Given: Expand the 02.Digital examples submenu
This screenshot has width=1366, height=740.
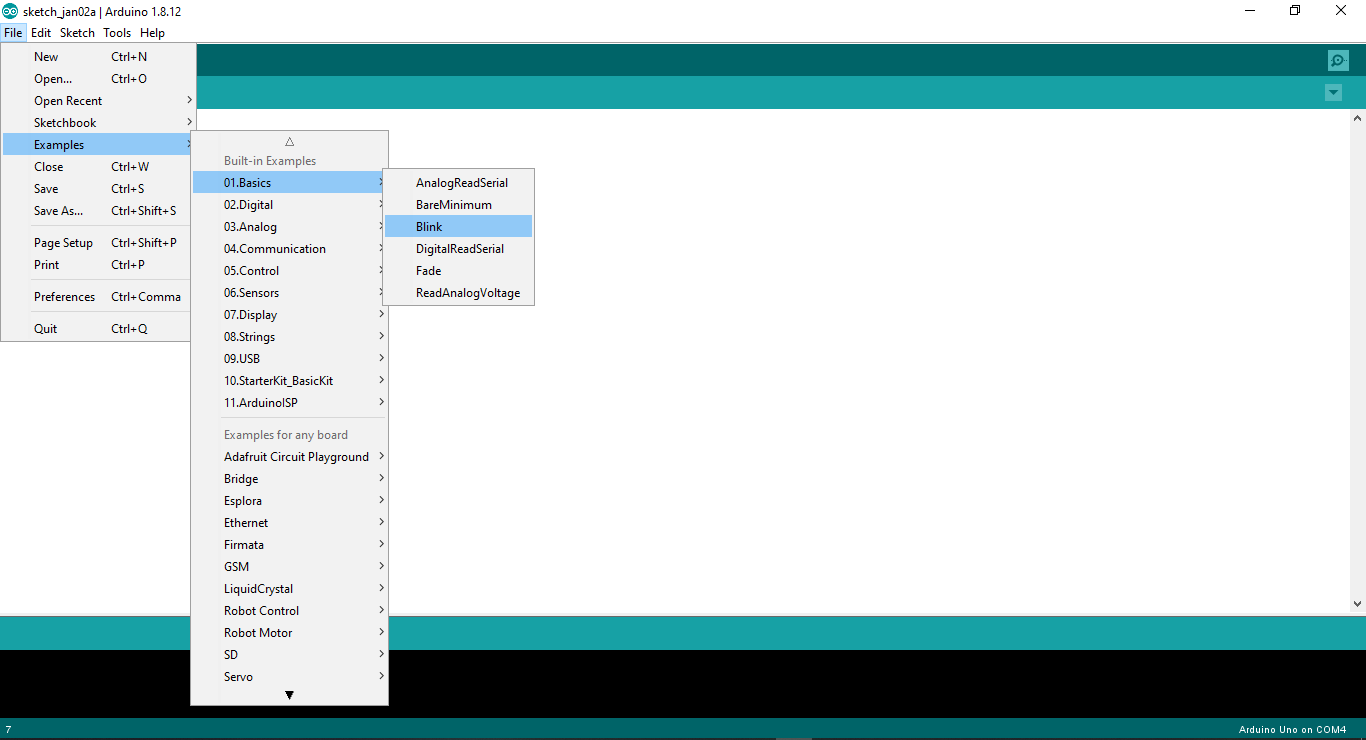Looking at the screenshot, I should pos(250,204).
